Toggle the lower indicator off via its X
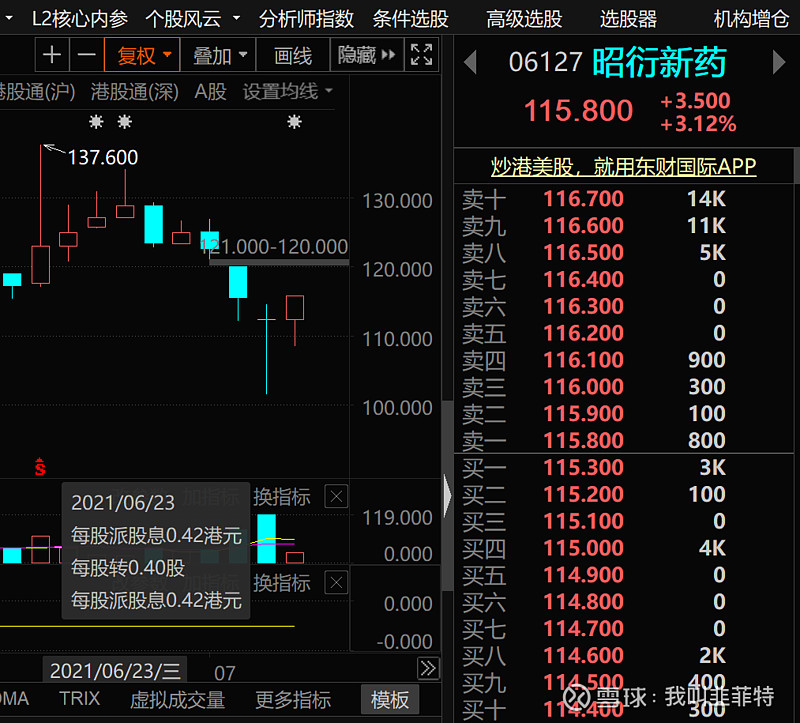Viewport: 800px width, 723px height. [x=336, y=582]
